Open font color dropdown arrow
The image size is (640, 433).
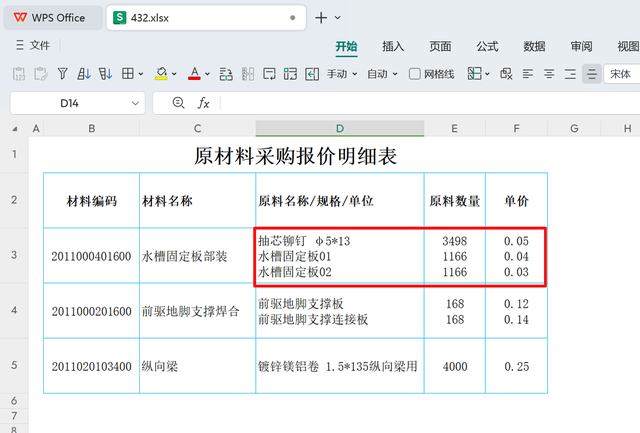pos(207,74)
